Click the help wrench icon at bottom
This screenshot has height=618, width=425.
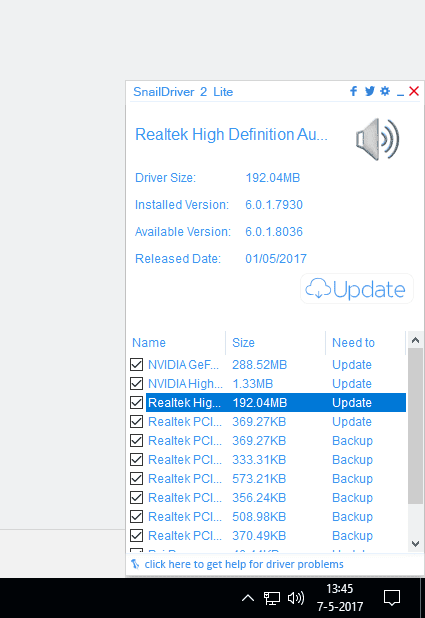coord(135,564)
